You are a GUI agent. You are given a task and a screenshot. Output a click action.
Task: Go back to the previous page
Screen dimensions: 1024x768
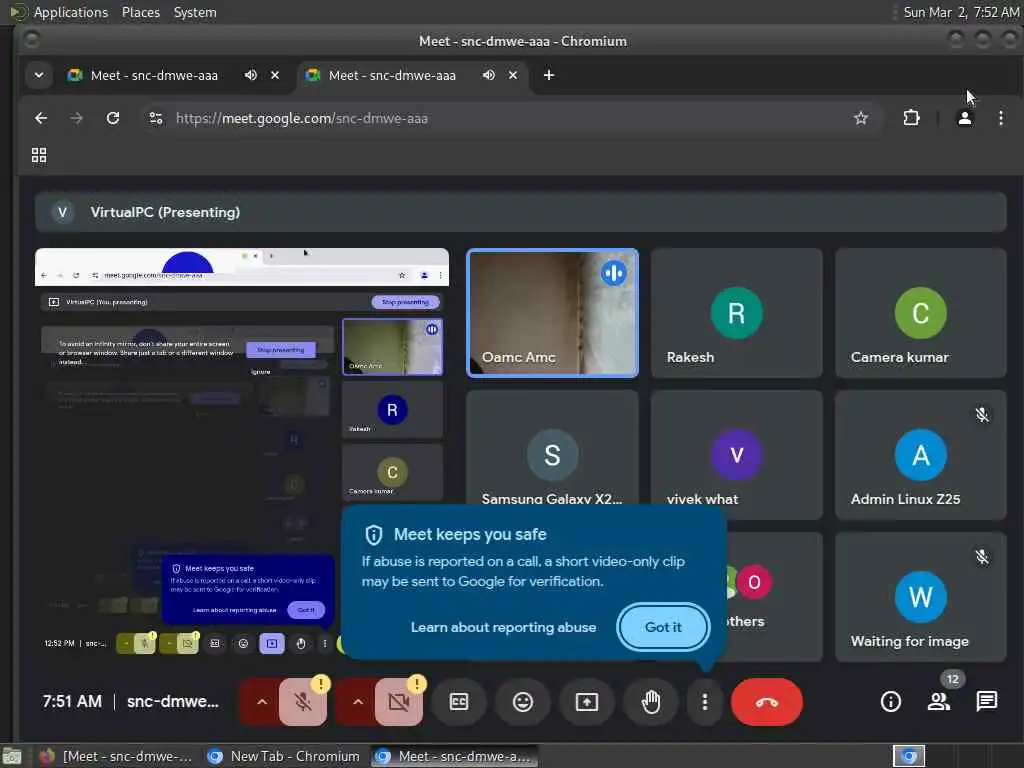(41, 118)
